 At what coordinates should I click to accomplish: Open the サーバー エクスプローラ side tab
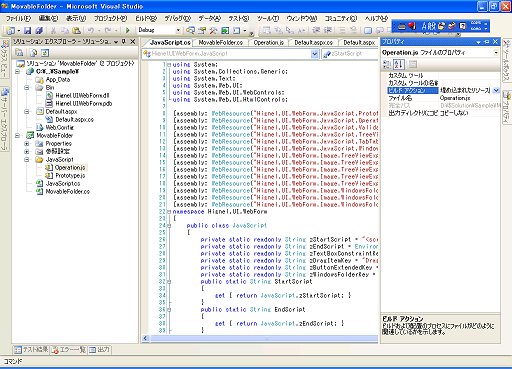pyautogui.click(x=5, y=119)
